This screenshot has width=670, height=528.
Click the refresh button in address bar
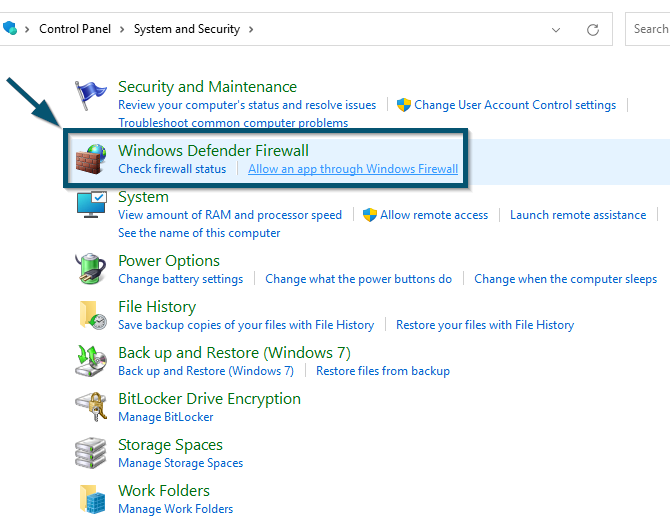point(593,29)
